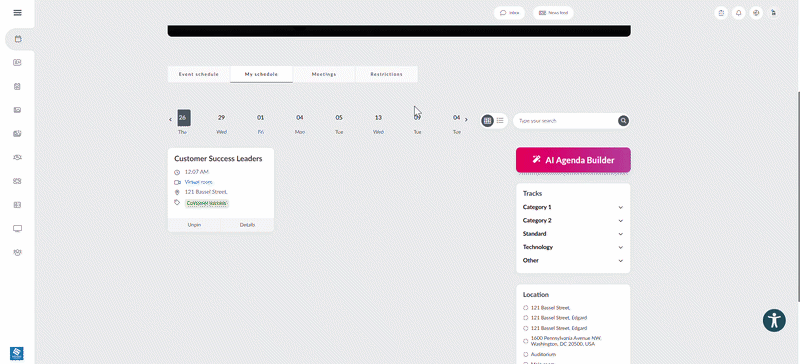This screenshot has width=800, height=364.
Task: Click the tag icon on the session card
Action: [x=177, y=203]
